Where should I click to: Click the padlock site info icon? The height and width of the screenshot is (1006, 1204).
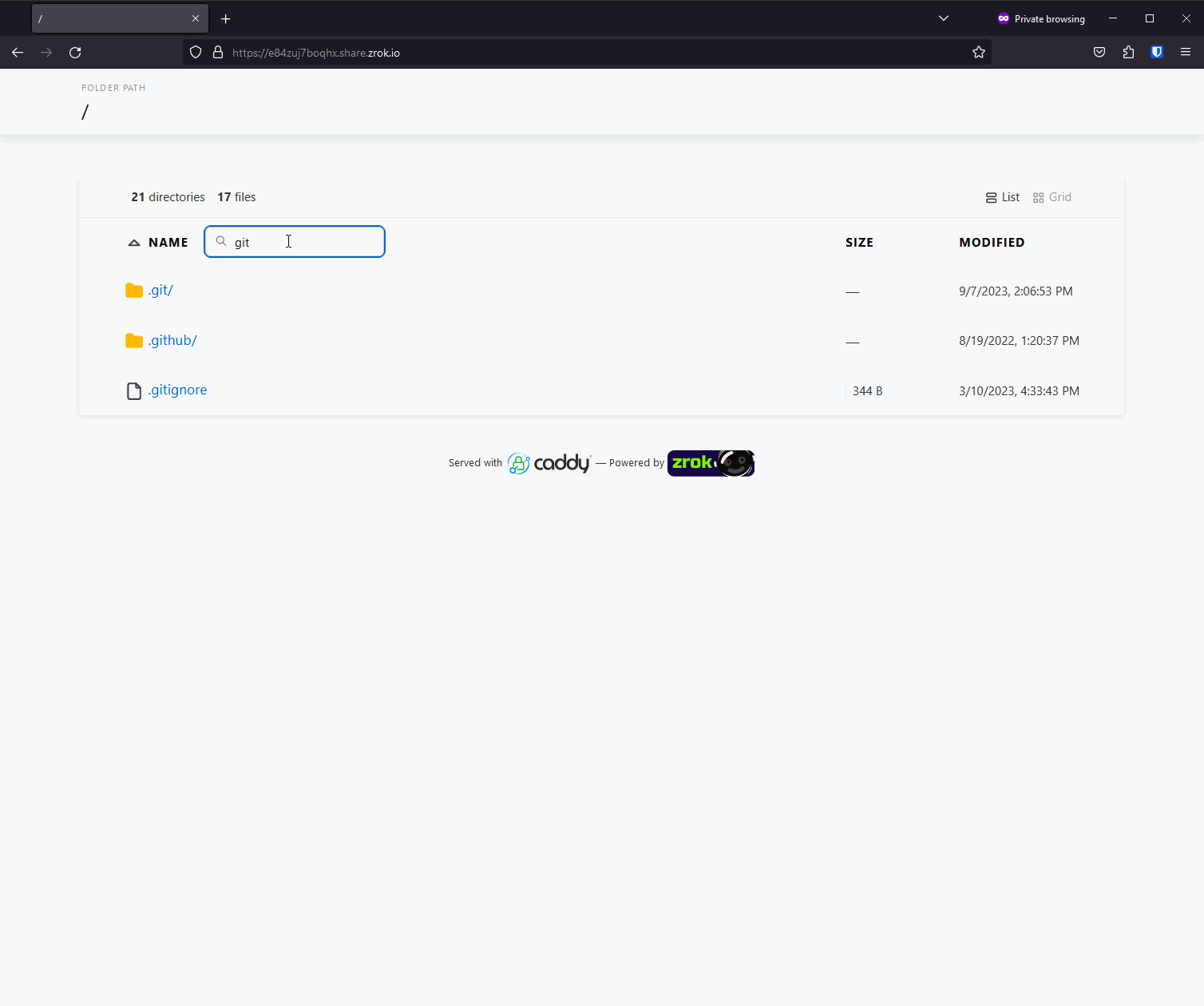click(218, 53)
